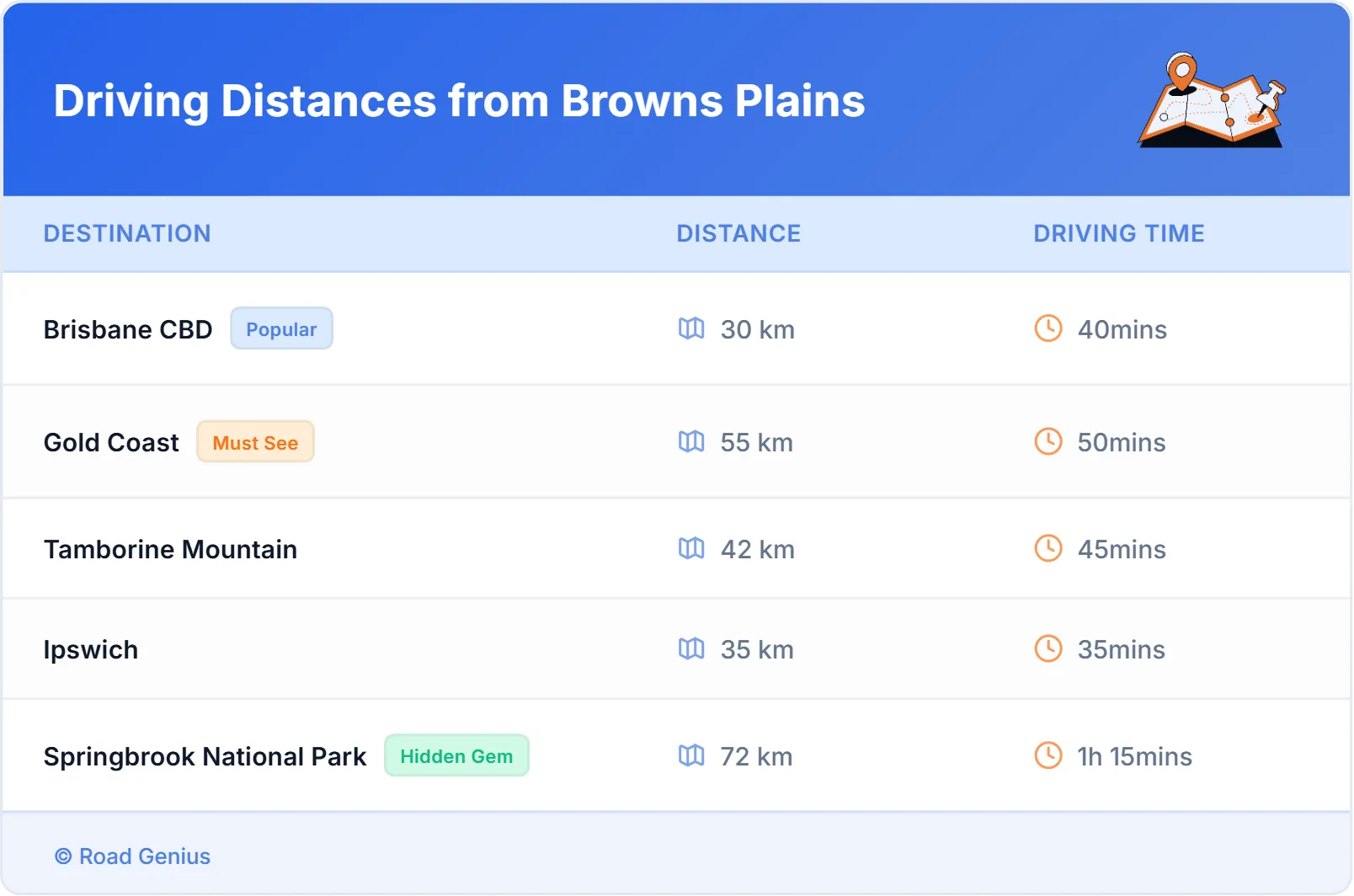This screenshot has width=1354, height=896.
Task: Click the 35 km distance value
Action: (757, 649)
